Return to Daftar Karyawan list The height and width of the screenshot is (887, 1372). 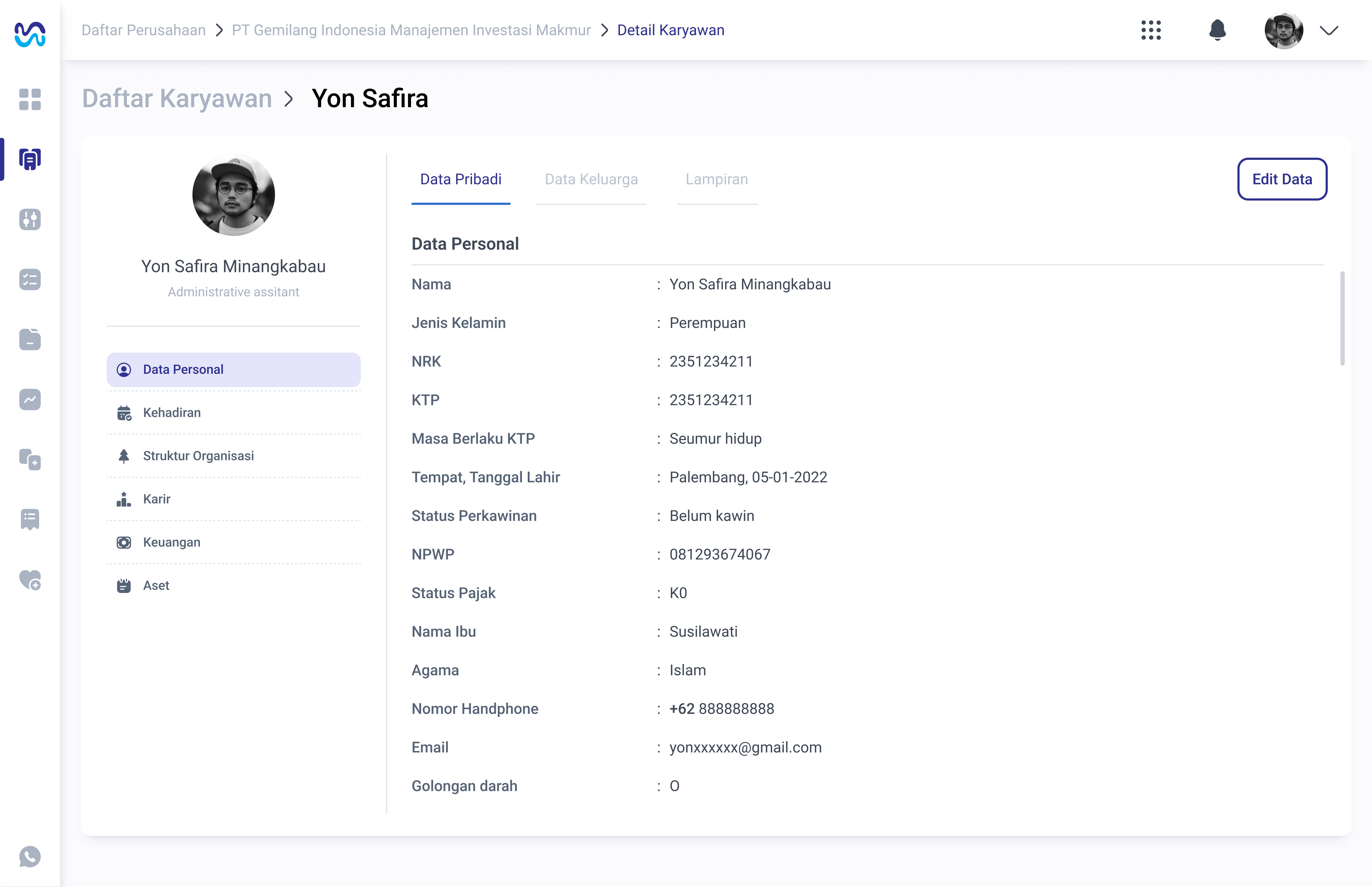pos(177,98)
